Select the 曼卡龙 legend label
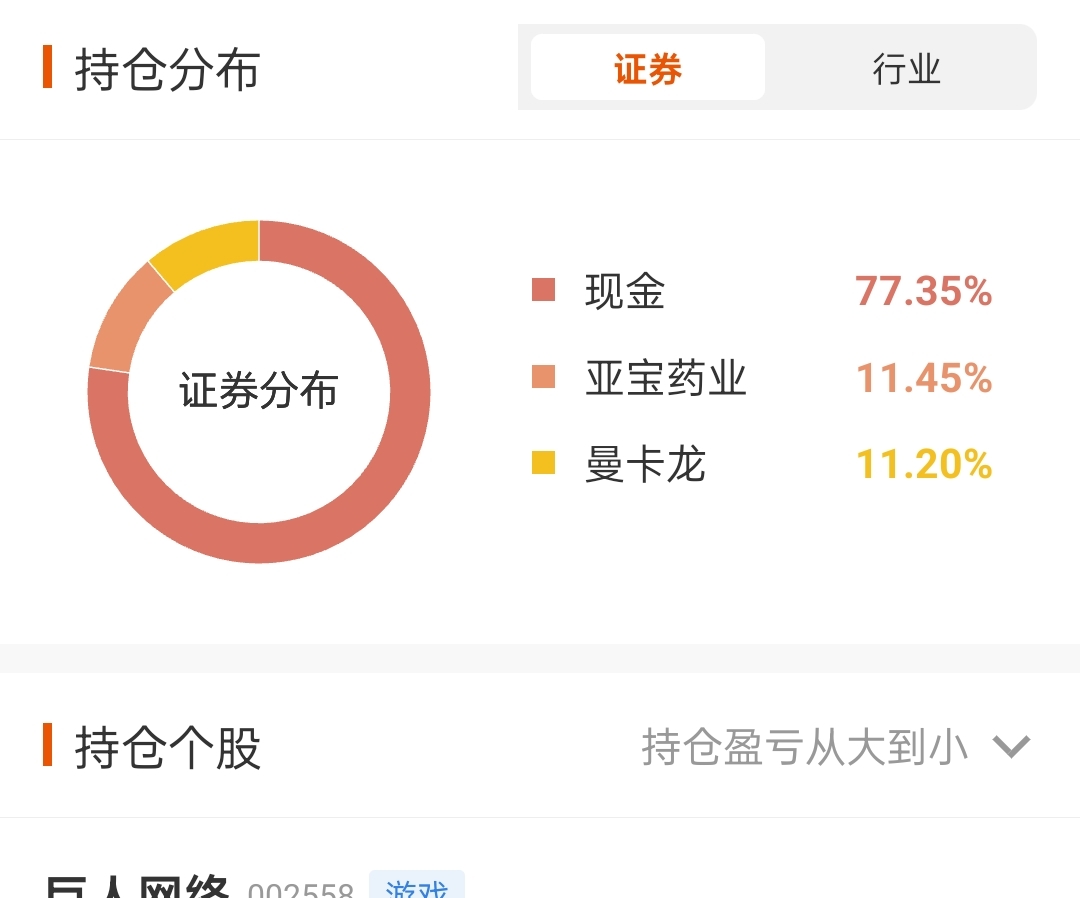The width and height of the screenshot is (1080, 898). tap(645, 463)
